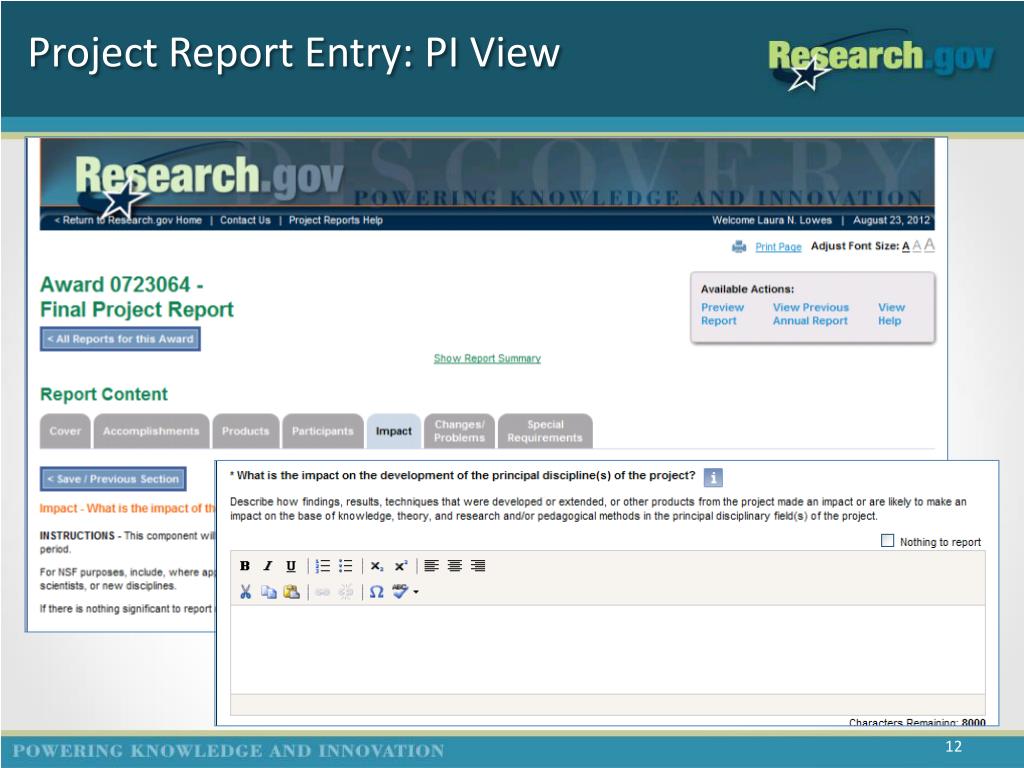This screenshot has width=1024, height=768.
Task: Click inside the impact text editor area
Action: coord(607,649)
